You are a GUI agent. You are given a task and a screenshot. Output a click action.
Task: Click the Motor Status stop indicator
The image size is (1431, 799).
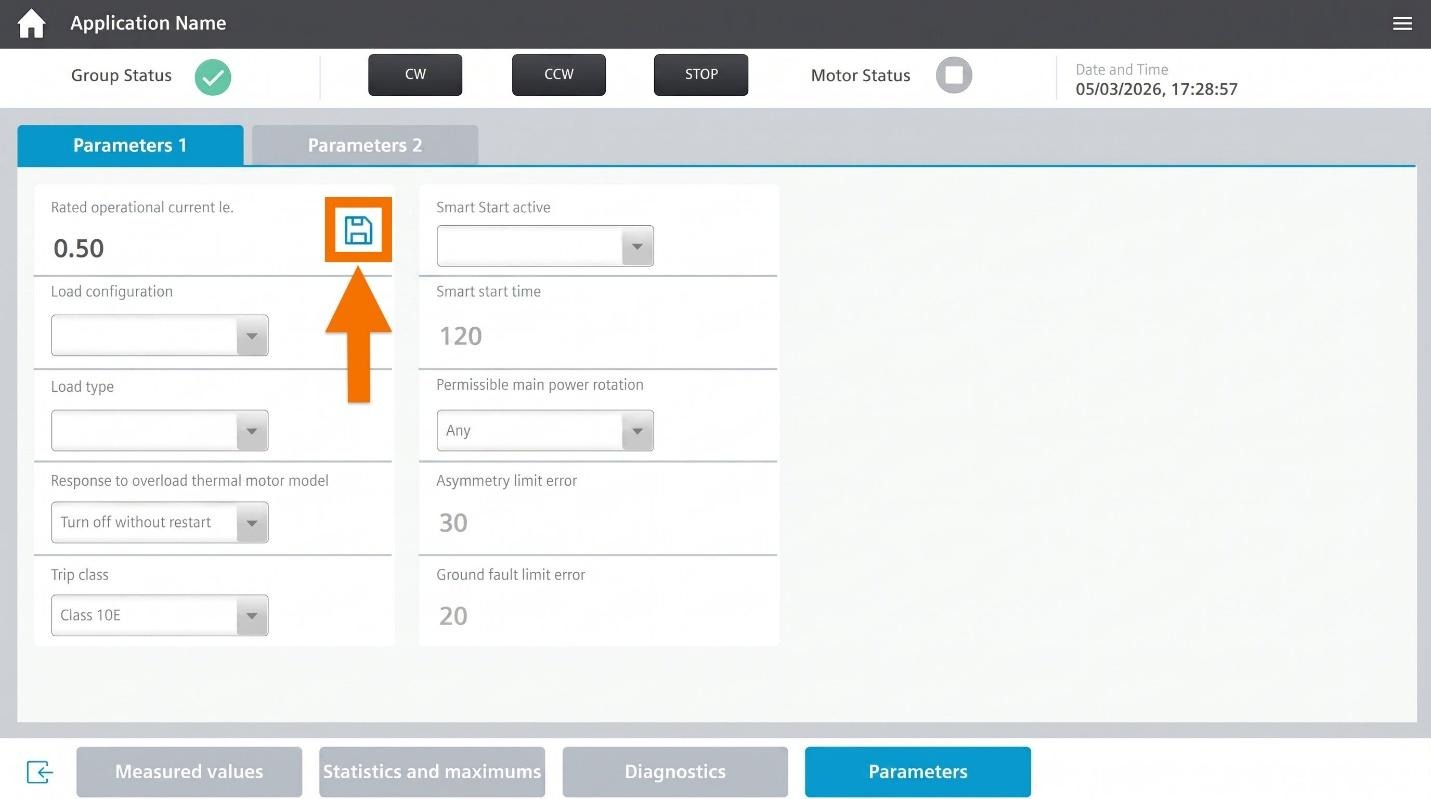954,75
